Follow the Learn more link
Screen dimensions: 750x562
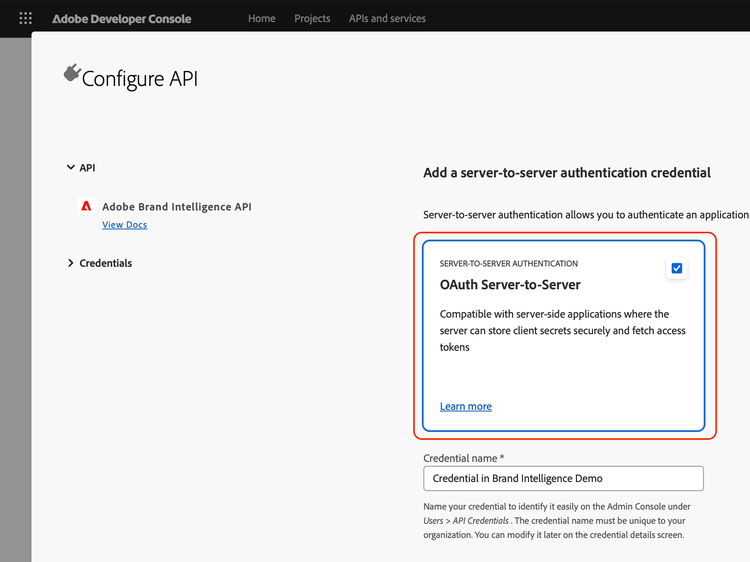tap(465, 407)
